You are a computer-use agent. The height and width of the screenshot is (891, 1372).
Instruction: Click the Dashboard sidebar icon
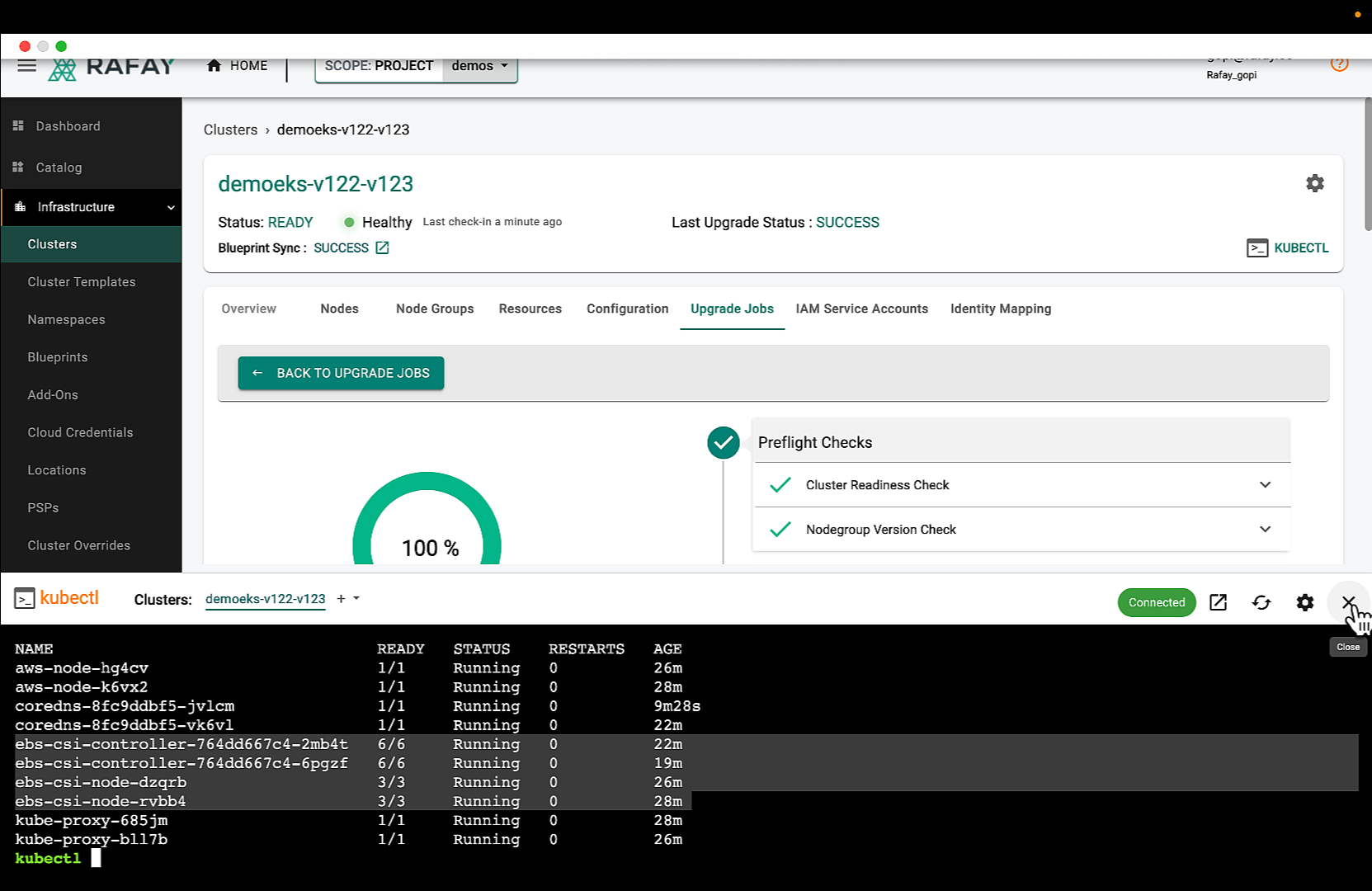coord(18,125)
